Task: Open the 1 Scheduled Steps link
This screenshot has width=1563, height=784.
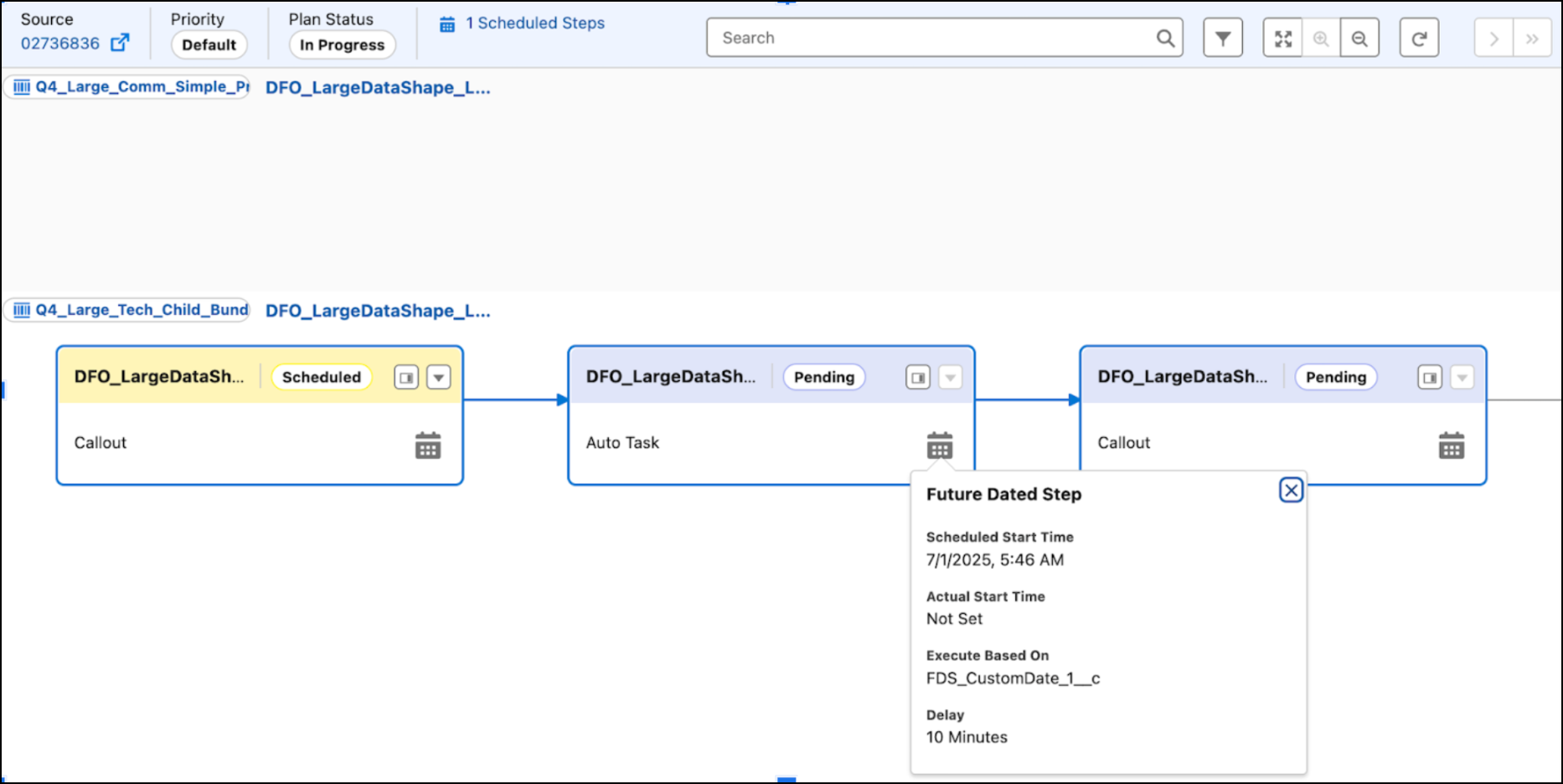Action: click(522, 23)
